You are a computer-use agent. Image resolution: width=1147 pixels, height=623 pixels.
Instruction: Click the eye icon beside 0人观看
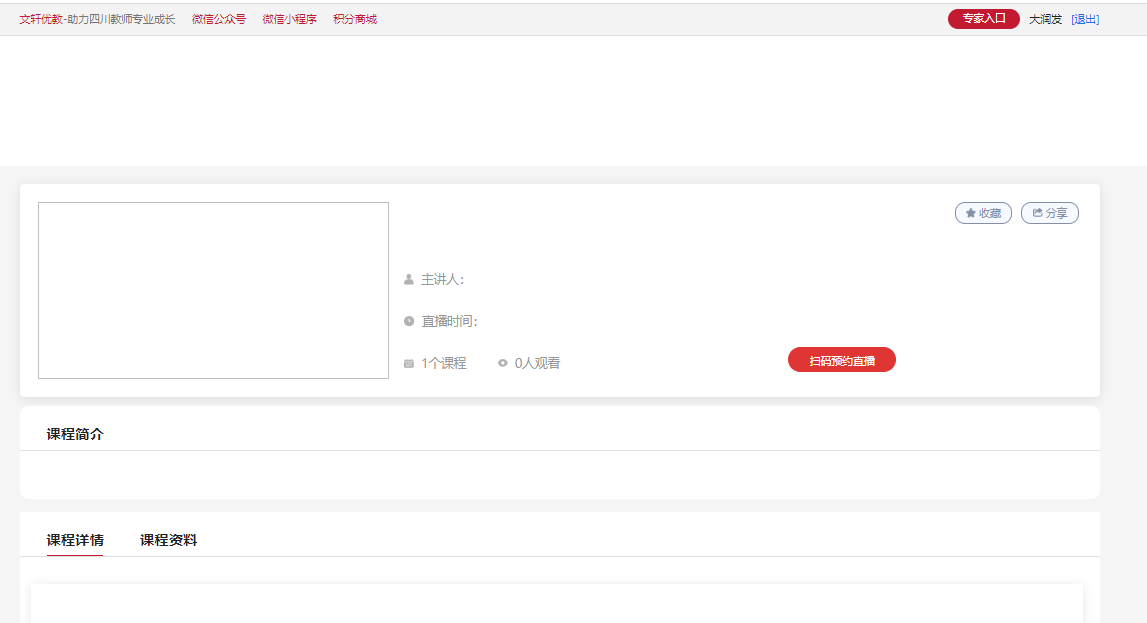point(503,364)
